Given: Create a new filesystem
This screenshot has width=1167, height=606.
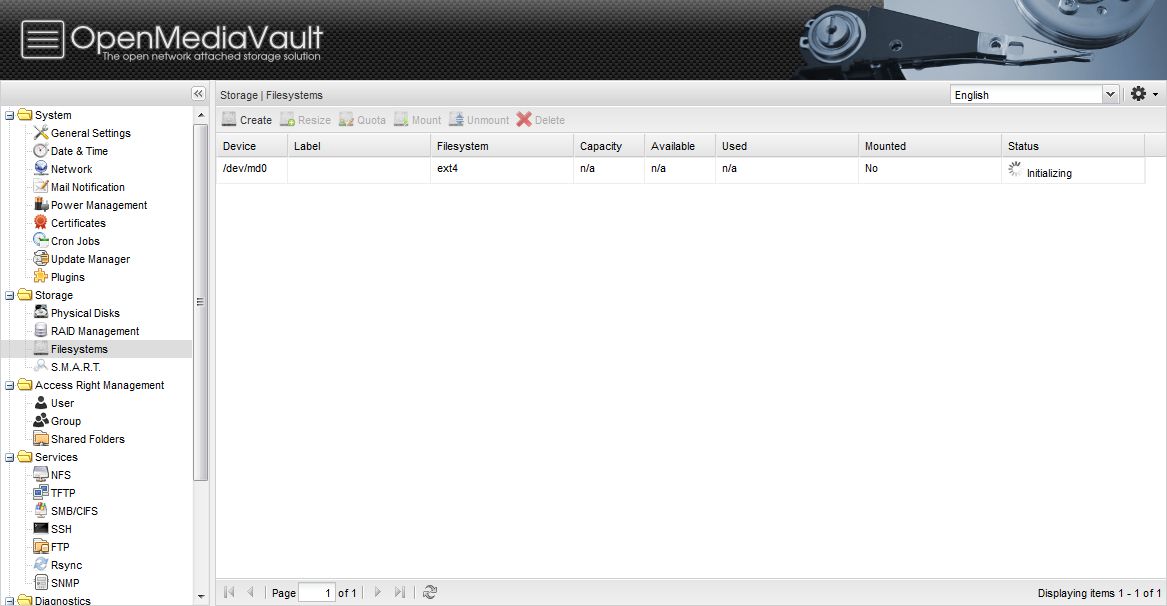Looking at the screenshot, I should tap(247, 120).
